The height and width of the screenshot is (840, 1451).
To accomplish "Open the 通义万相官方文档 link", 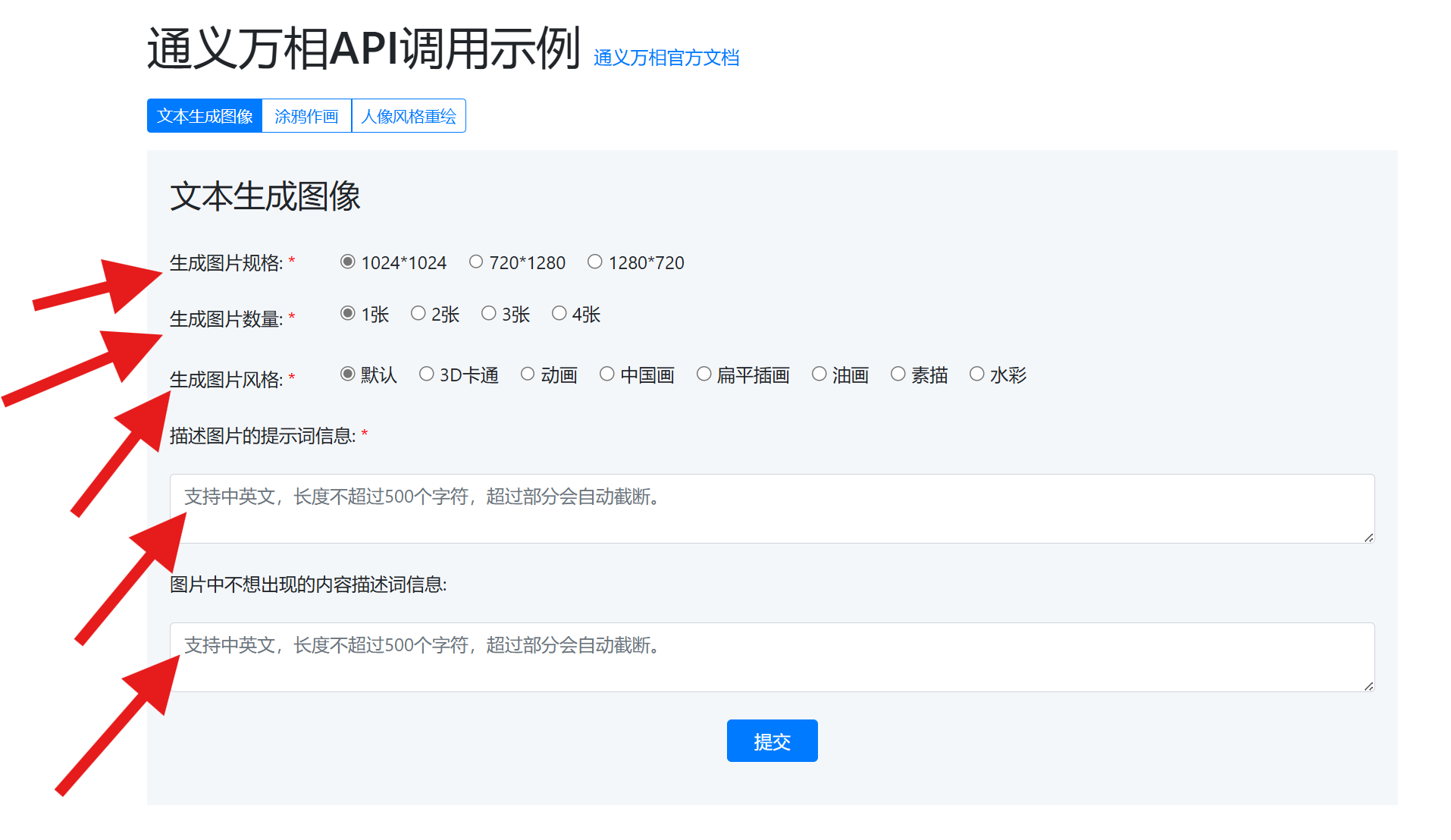I will (x=666, y=58).
